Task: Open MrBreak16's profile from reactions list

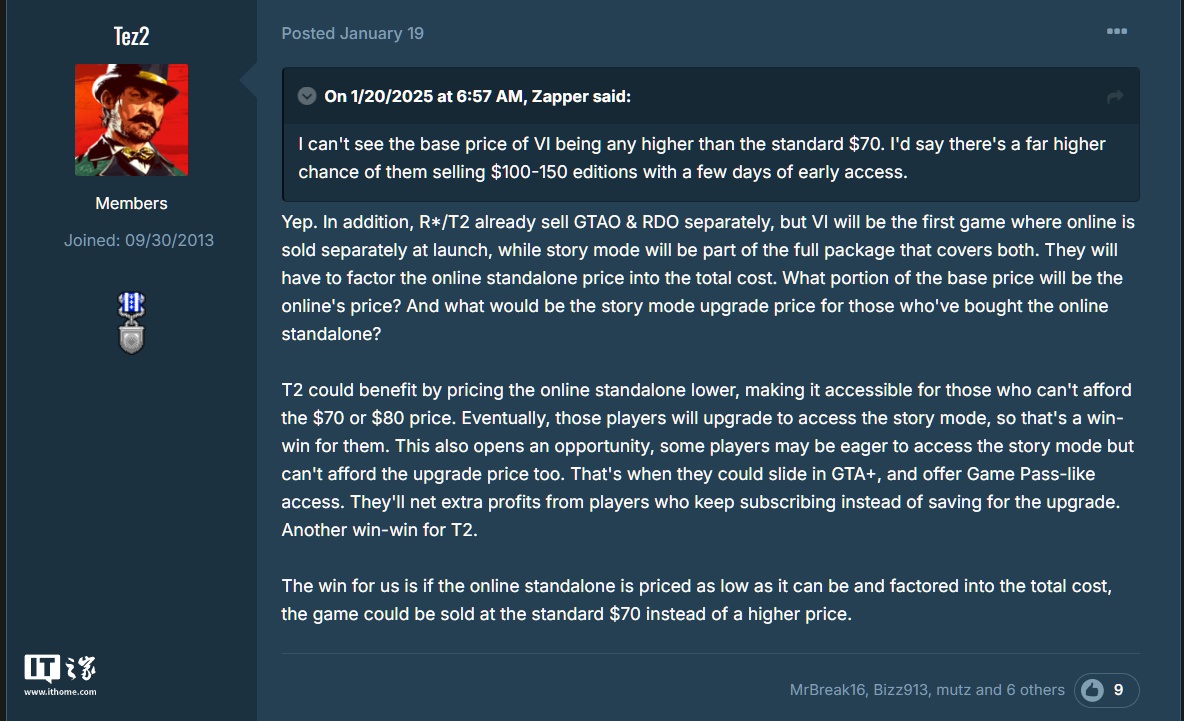Action: tap(827, 690)
